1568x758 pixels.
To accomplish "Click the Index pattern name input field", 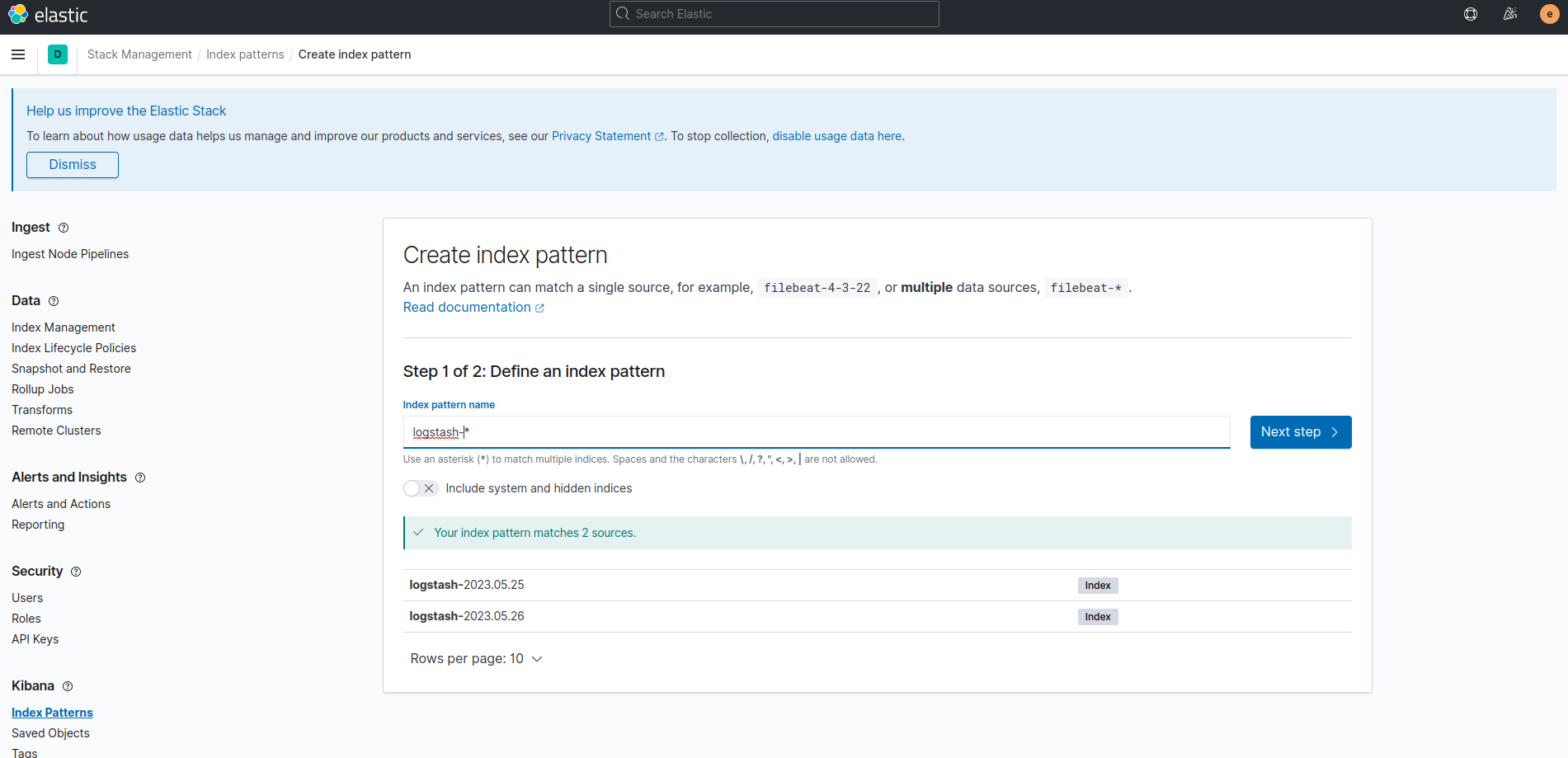I will pos(817,432).
